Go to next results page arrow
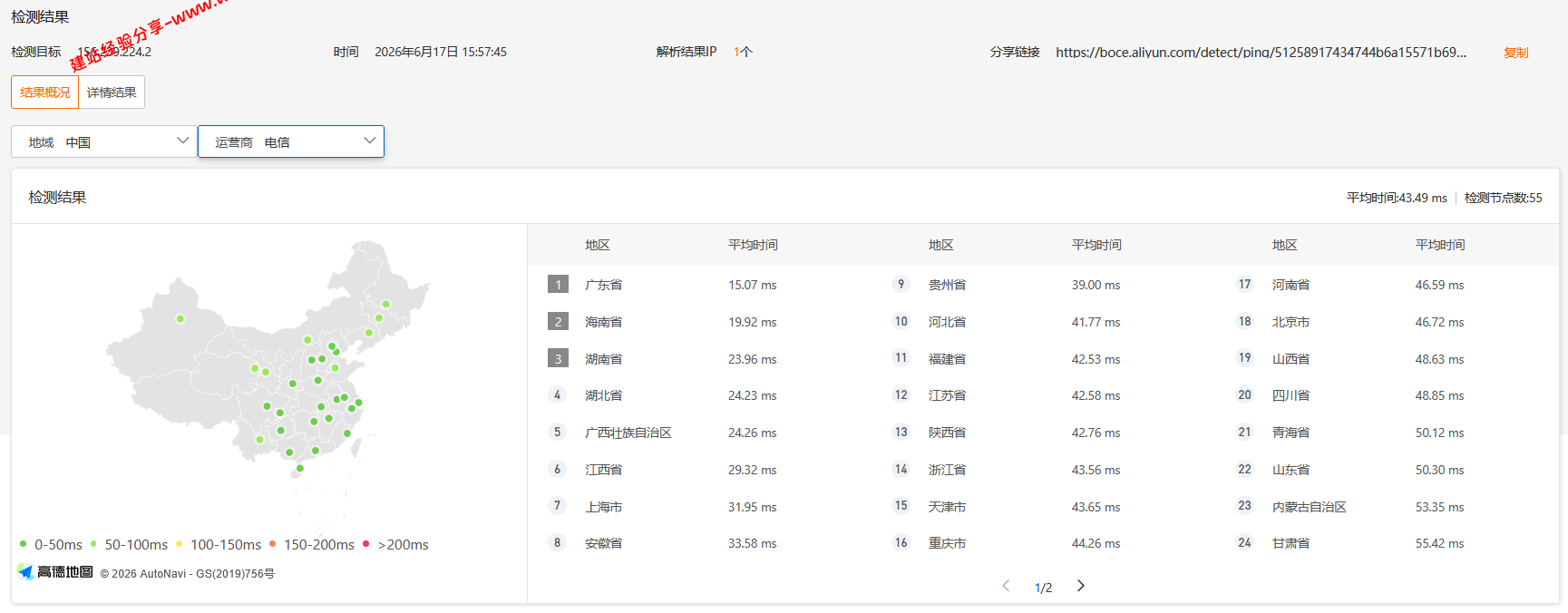The image size is (1568, 613). (1080, 586)
